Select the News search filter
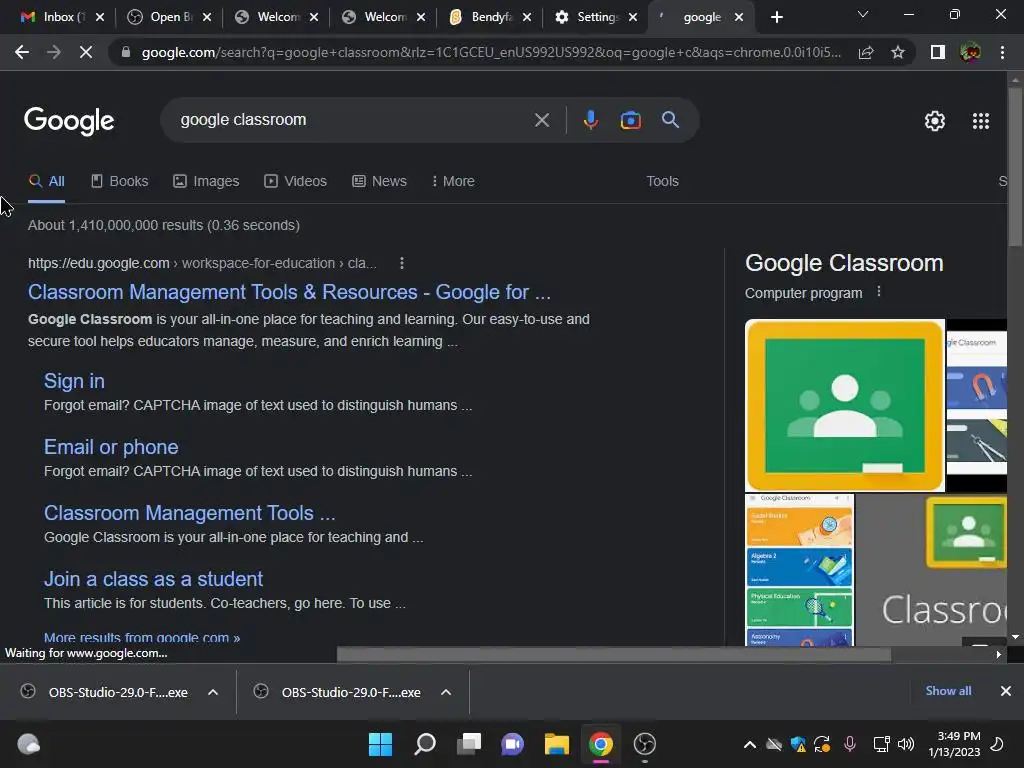This screenshot has width=1024, height=768. point(379,181)
